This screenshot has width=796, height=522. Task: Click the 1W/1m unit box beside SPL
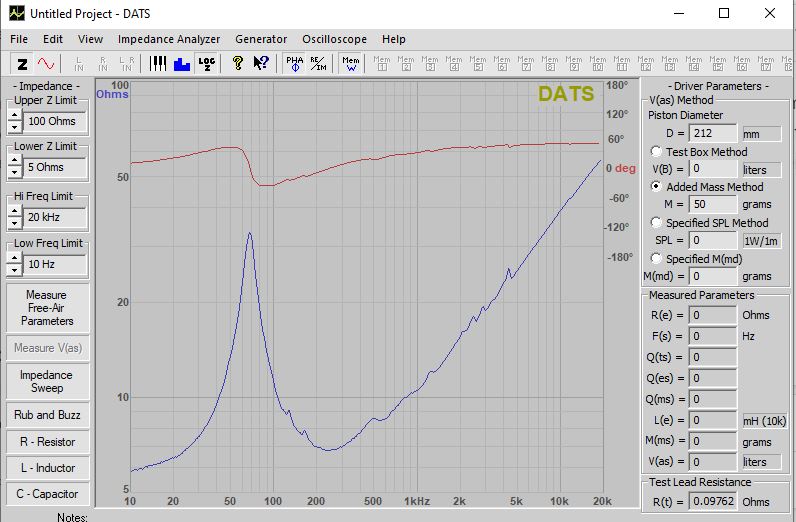[x=761, y=241]
